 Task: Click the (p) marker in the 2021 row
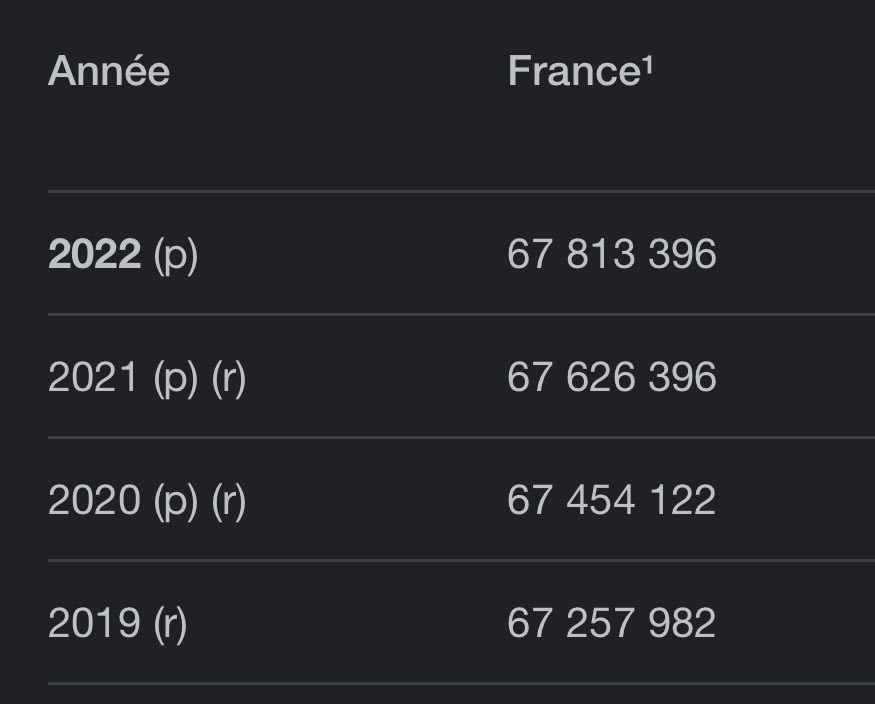click(x=176, y=379)
